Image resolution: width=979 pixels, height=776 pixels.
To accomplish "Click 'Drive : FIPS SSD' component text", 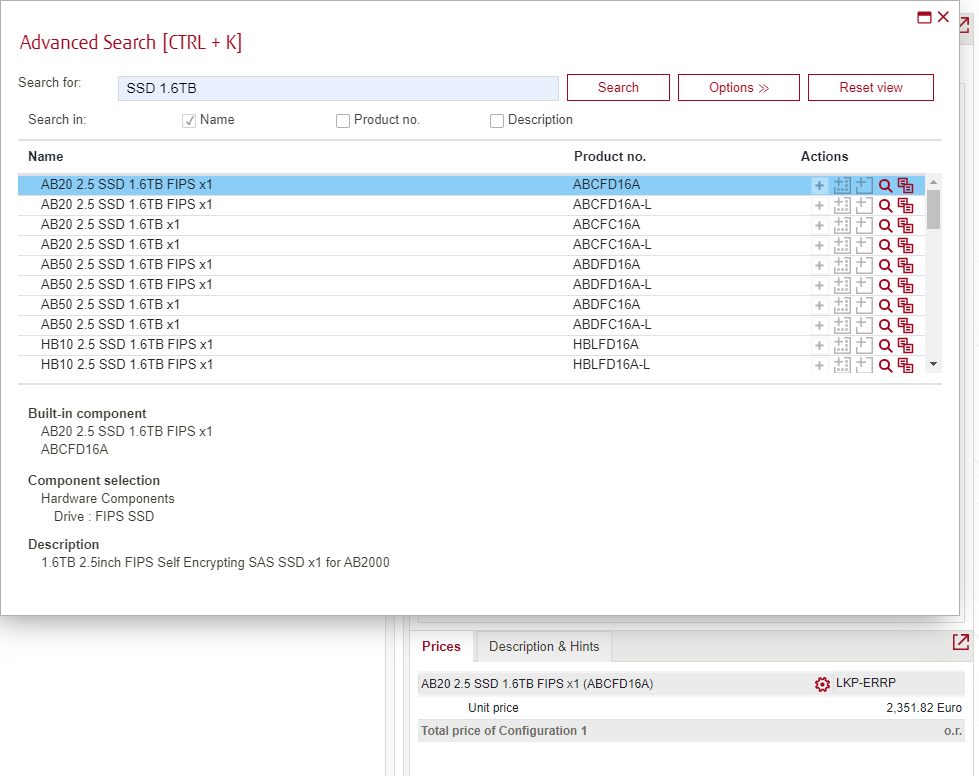I will (x=104, y=516).
